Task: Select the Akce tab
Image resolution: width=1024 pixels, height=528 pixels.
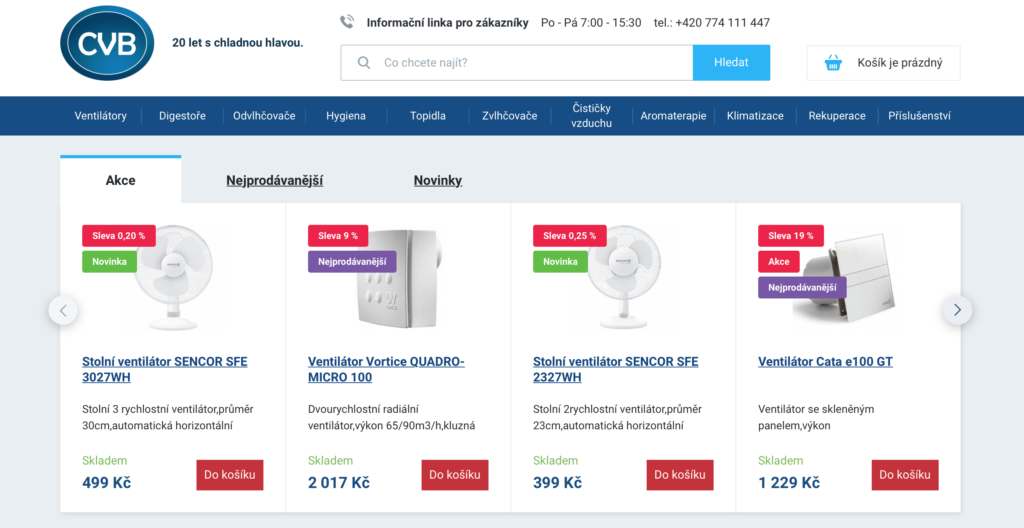Action: tap(121, 180)
